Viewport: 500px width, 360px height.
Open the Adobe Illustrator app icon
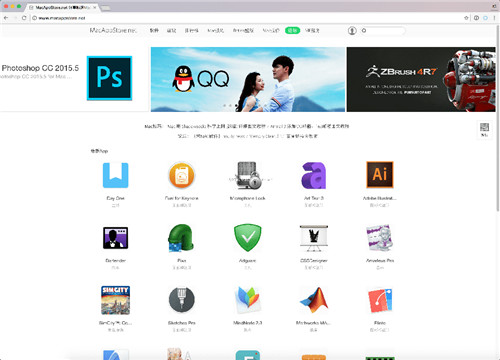380,175
